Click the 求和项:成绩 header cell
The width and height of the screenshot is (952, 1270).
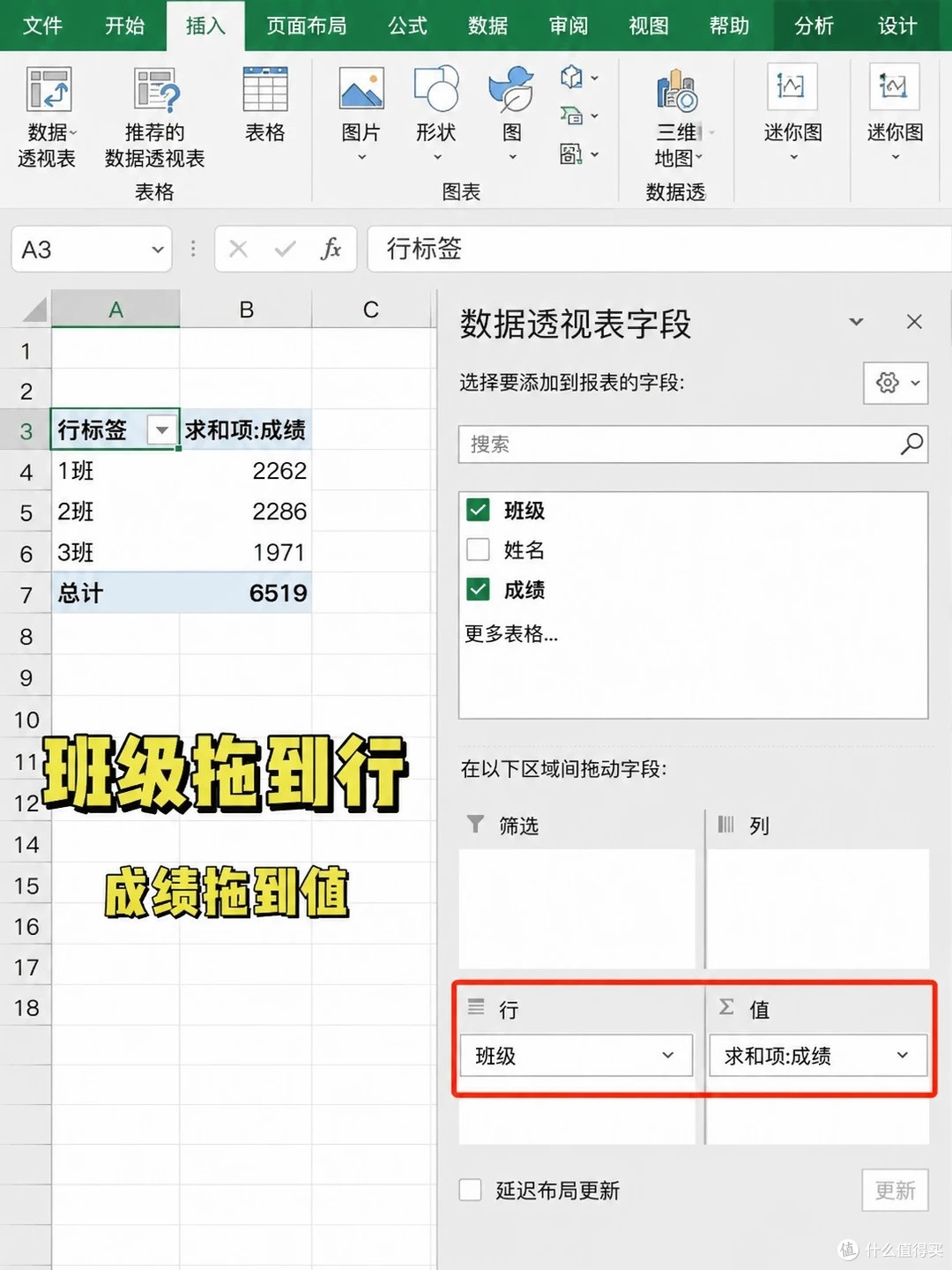246,430
